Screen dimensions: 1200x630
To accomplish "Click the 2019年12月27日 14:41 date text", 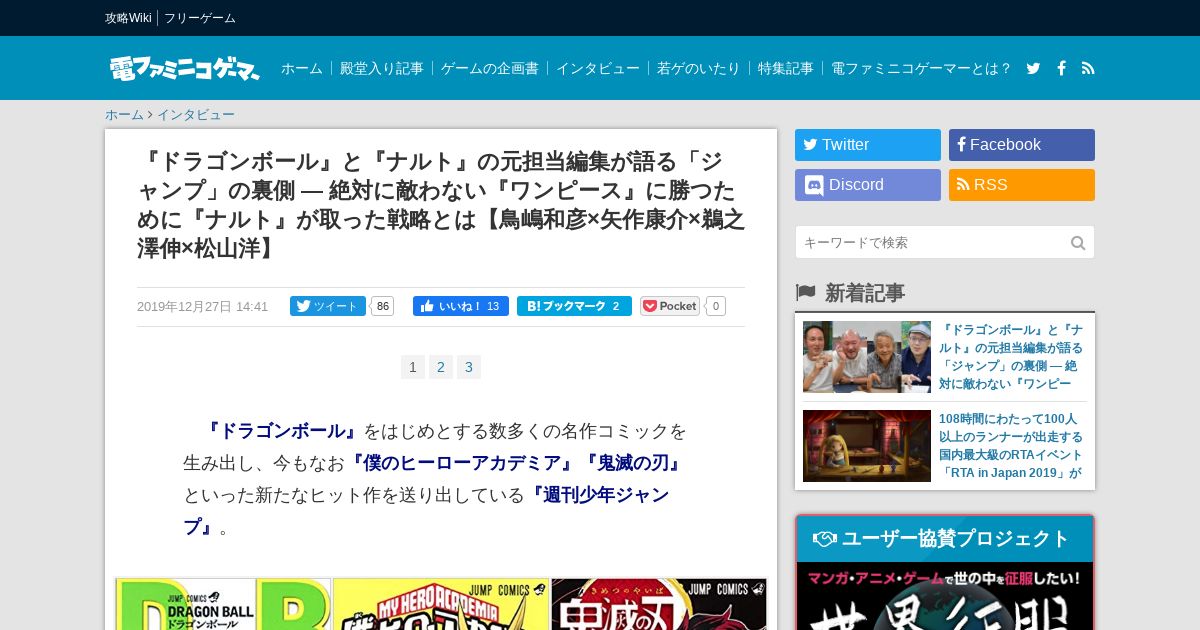I will click(x=202, y=307).
